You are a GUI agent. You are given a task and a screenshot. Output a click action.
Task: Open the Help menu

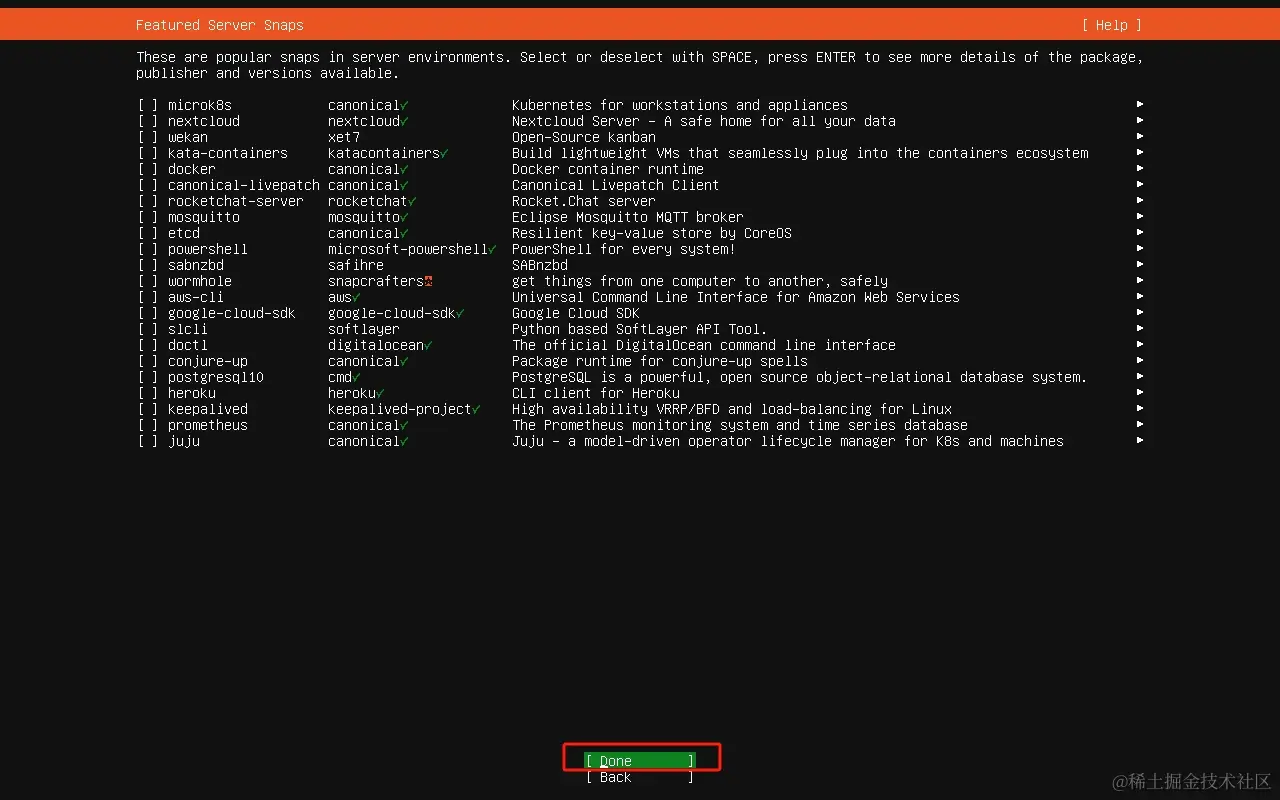tap(1111, 25)
